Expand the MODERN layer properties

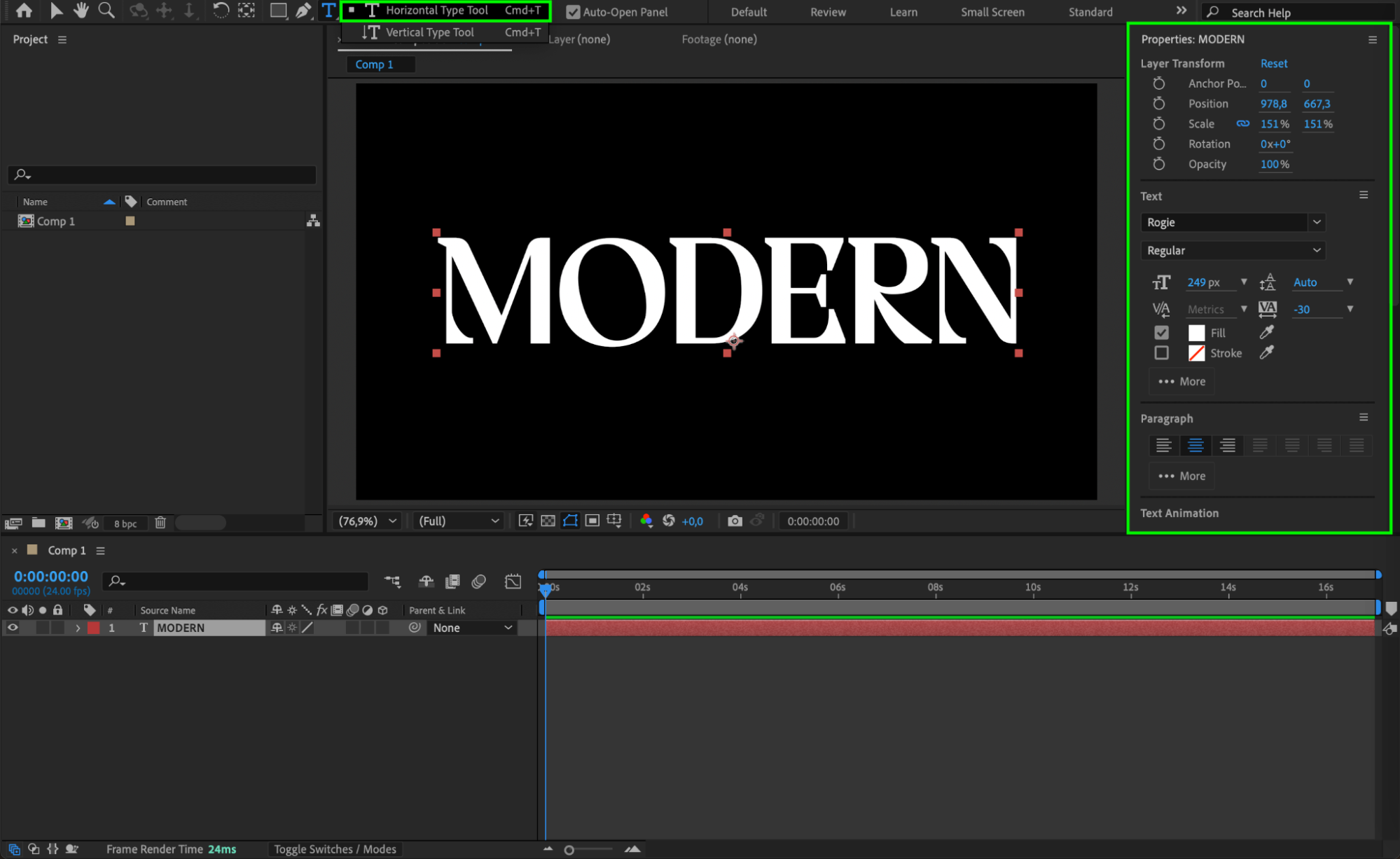78,628
